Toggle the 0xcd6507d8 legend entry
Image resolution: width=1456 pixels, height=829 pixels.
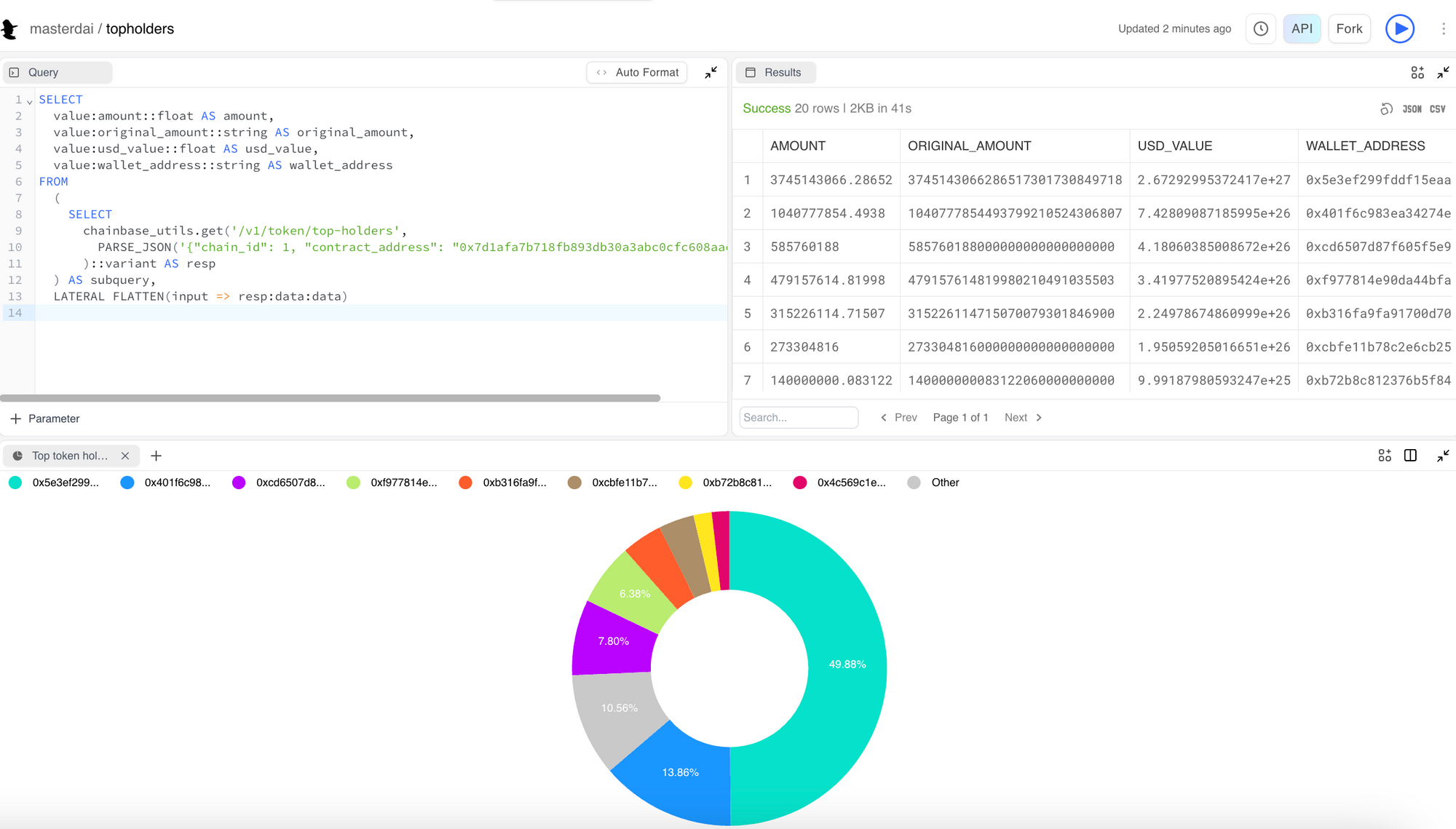(278, 483)
